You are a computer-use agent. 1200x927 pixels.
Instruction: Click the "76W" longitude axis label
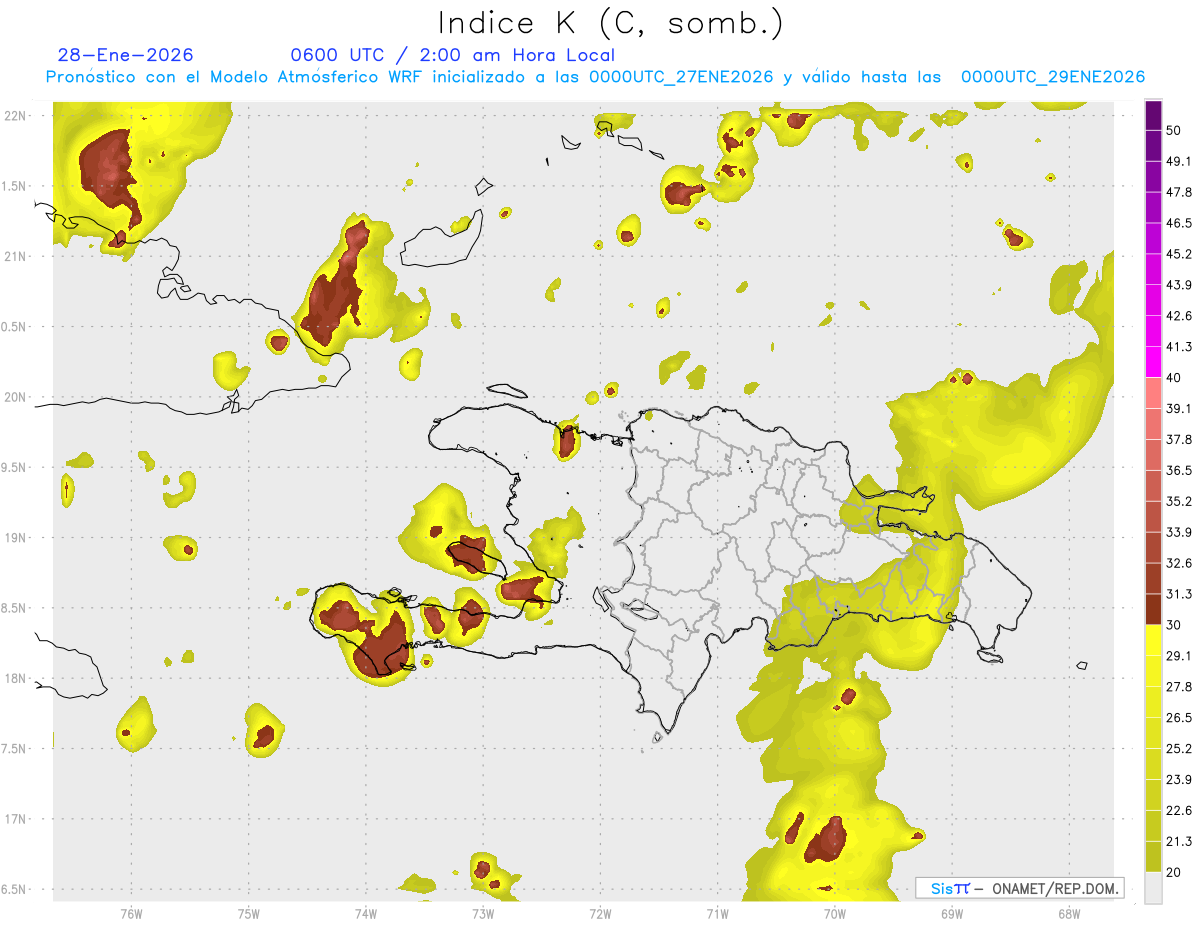pos(131,913)
